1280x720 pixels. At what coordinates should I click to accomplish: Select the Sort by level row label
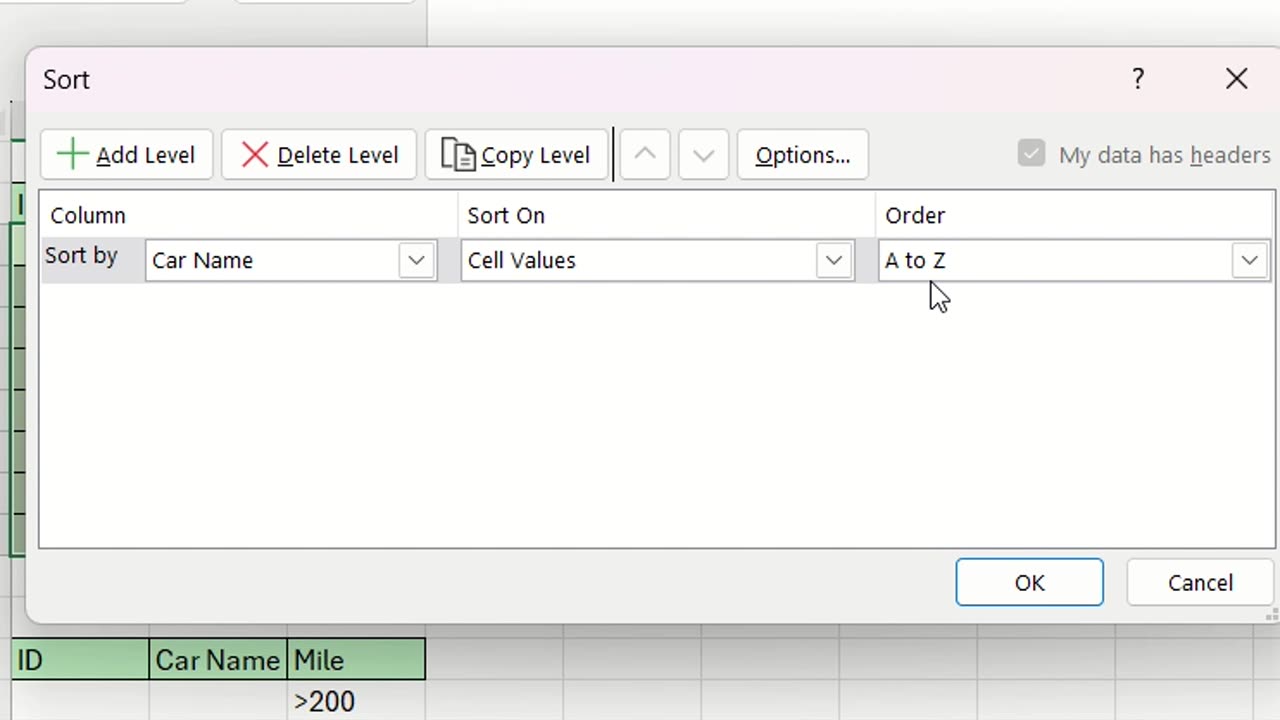tap(81, 256)
